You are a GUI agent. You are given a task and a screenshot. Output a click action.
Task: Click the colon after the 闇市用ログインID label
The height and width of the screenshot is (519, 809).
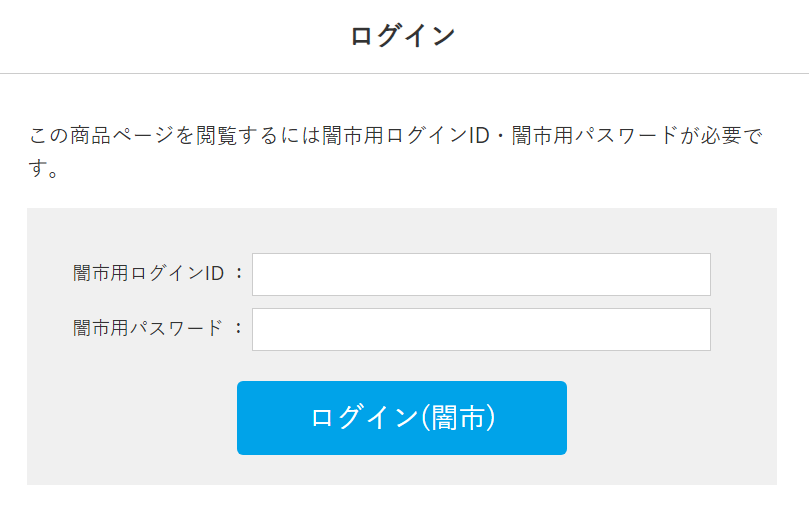(x=238, y=274)
